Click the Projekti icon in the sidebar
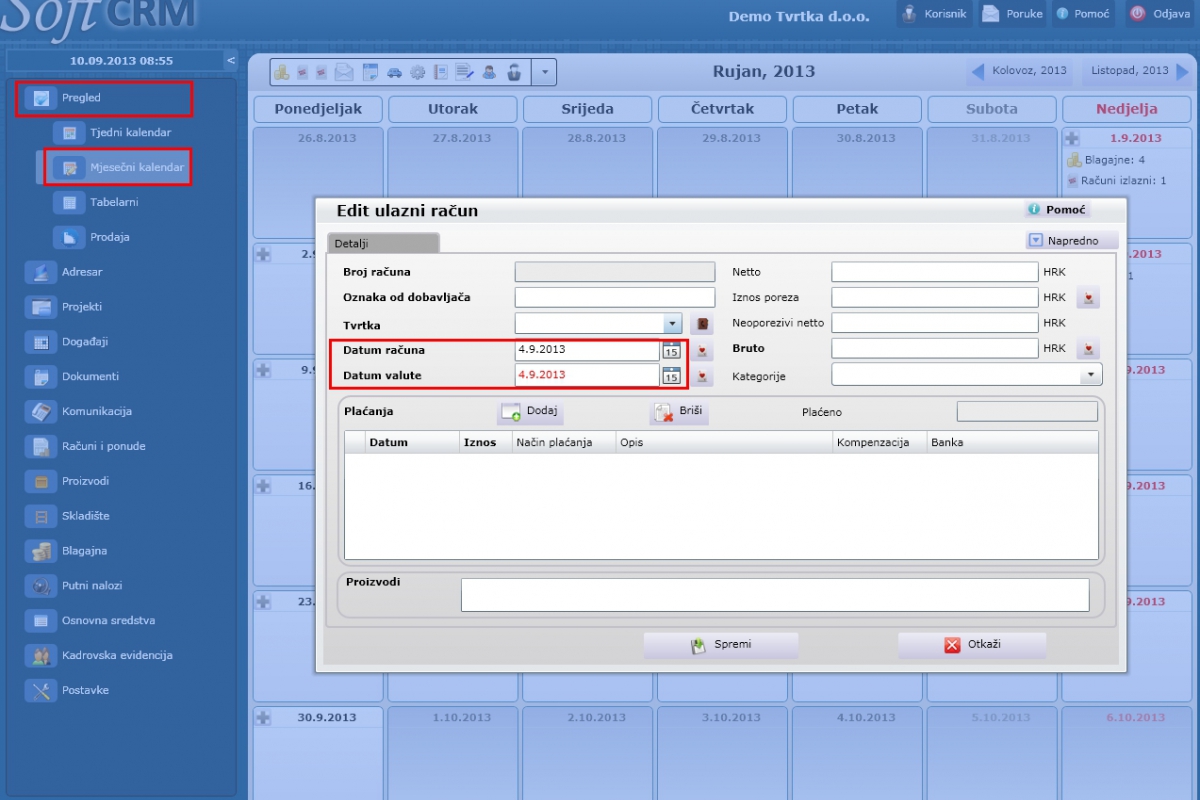Viewport: 1200px width, 800px height. pyautogui.click(x=41, y=307)
